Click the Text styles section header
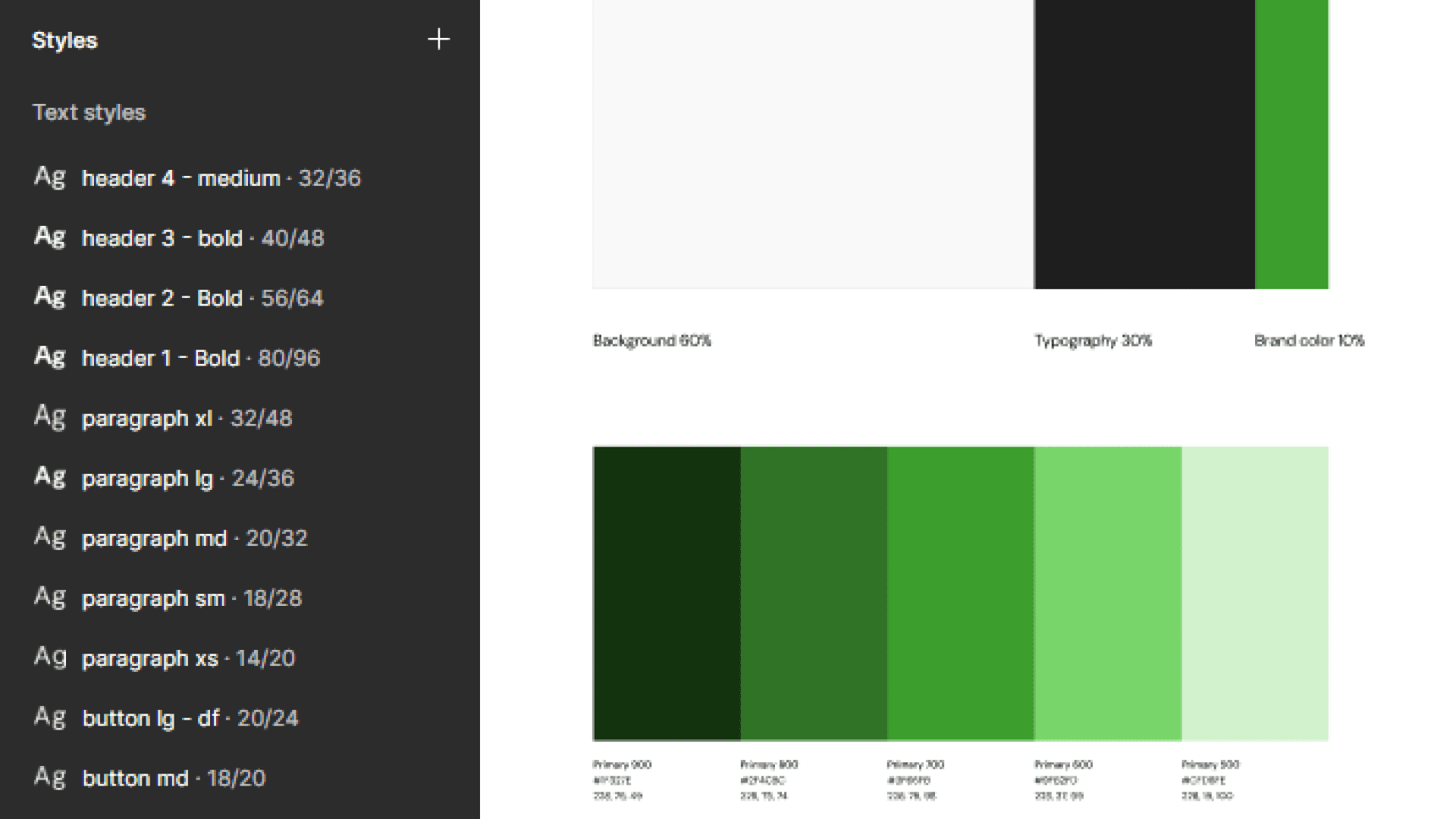The height and width of the screenshot is (819, 1456). 89,112
